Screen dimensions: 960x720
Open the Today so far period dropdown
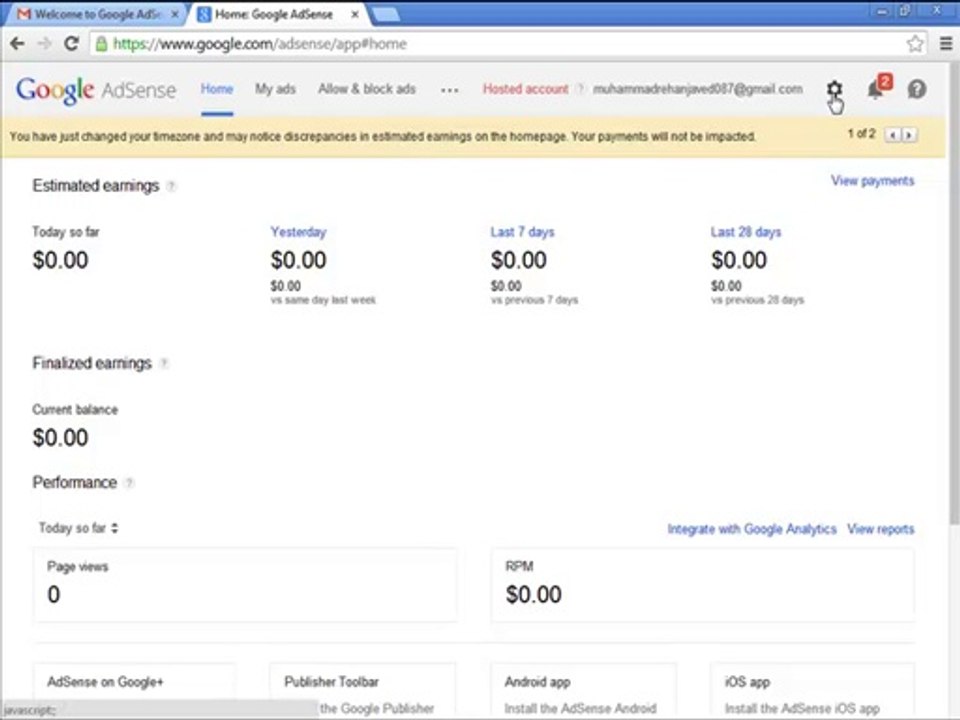click(x=78, y=528)
